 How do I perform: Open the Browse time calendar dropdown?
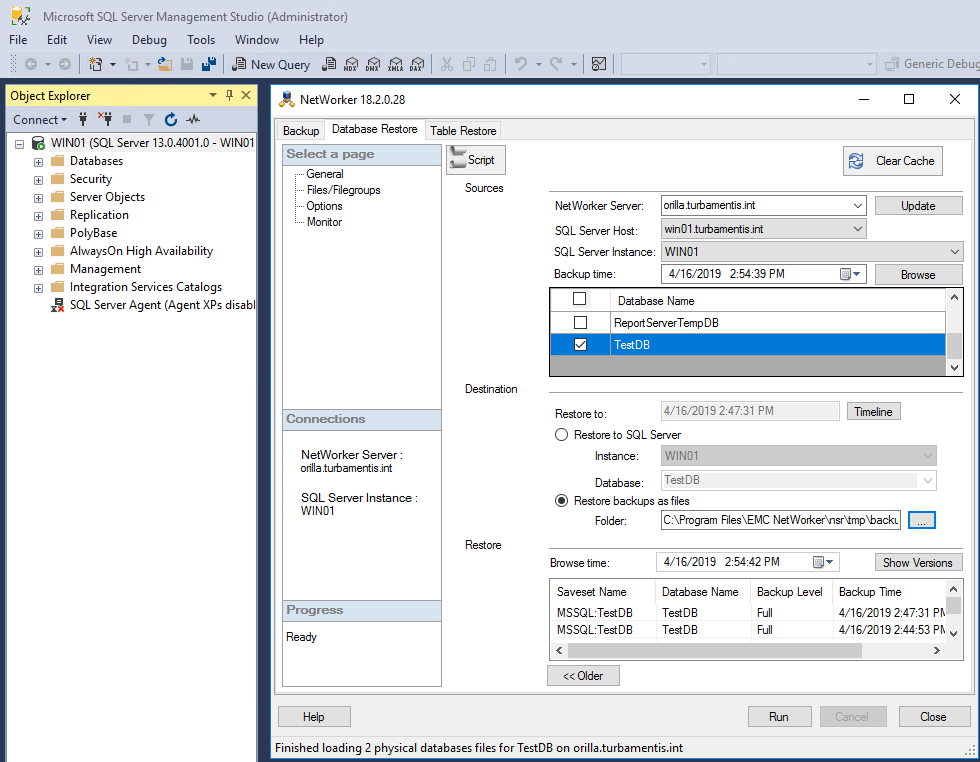(823, 562)
